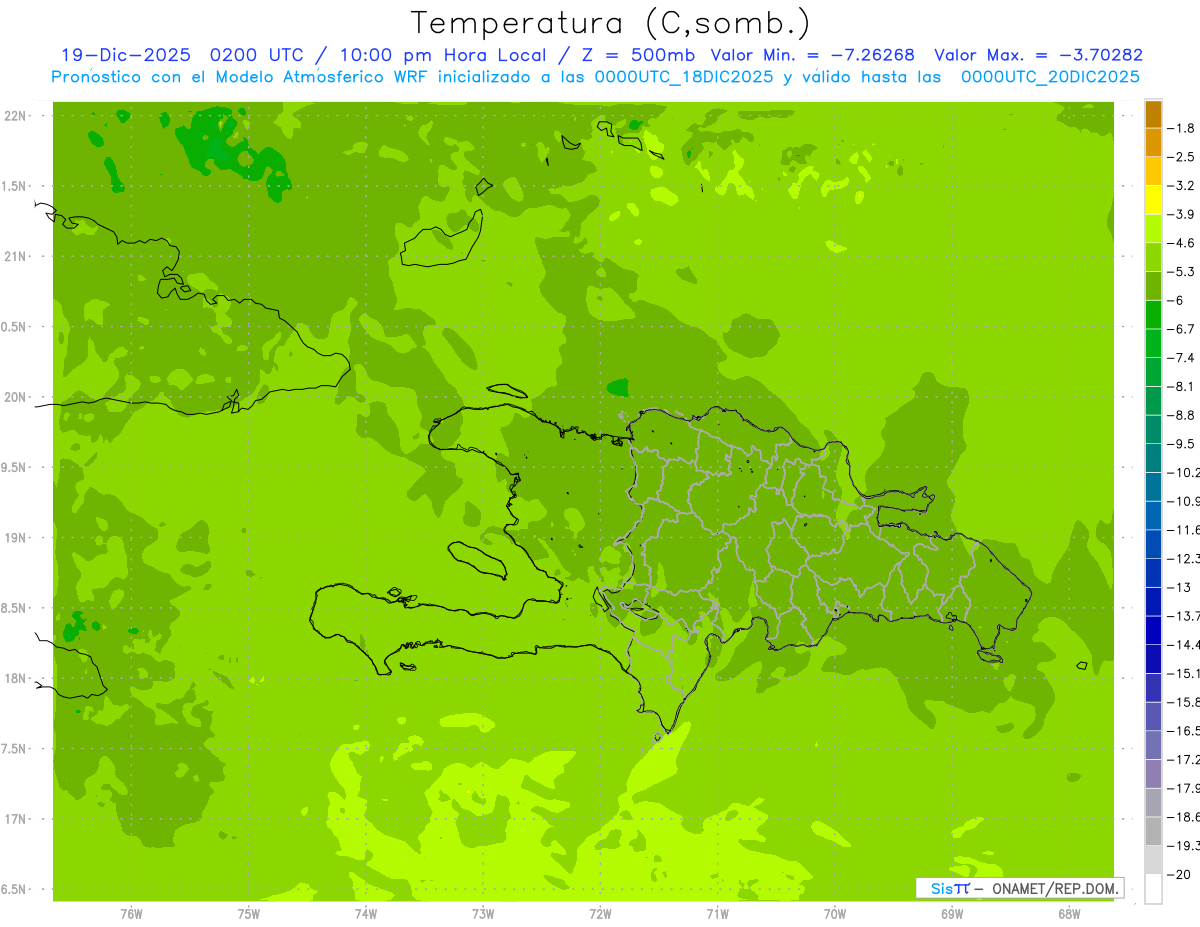Click the '74W' longitude label
This screenshot has width=1200, height=927.
(366, 913)
